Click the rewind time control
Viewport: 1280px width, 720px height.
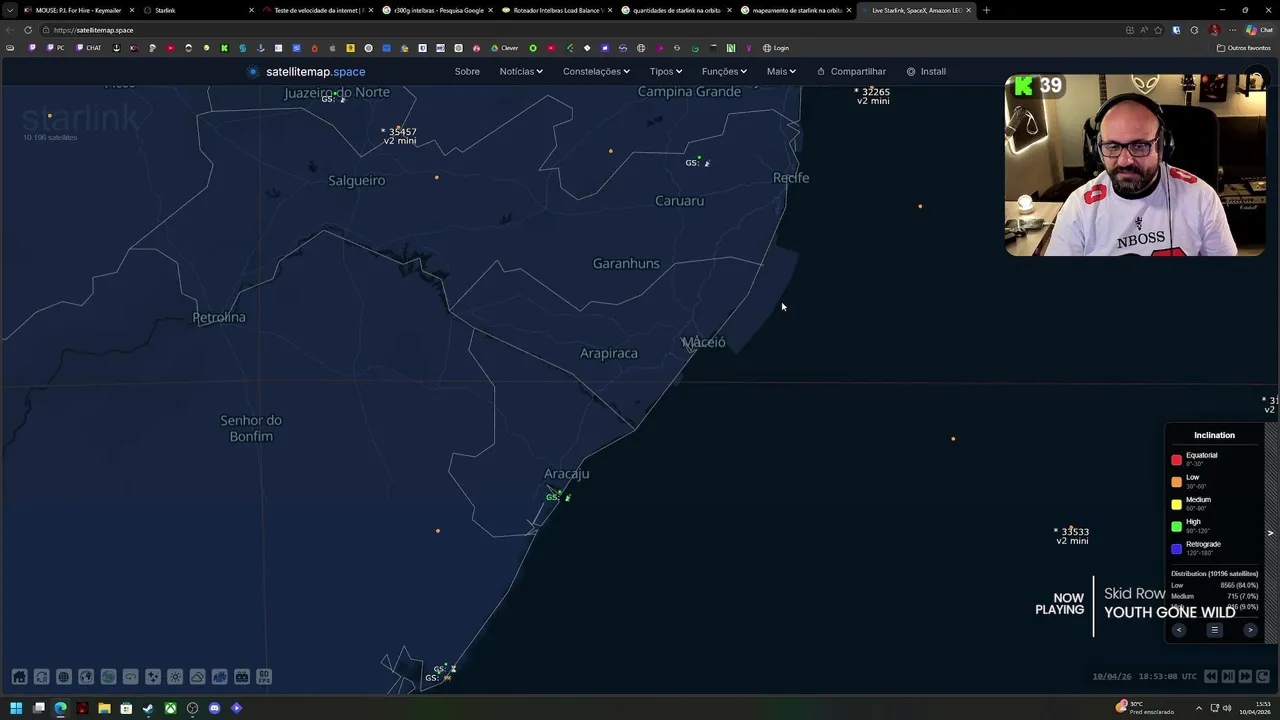pyautogui.click(x=1211, y=677)
